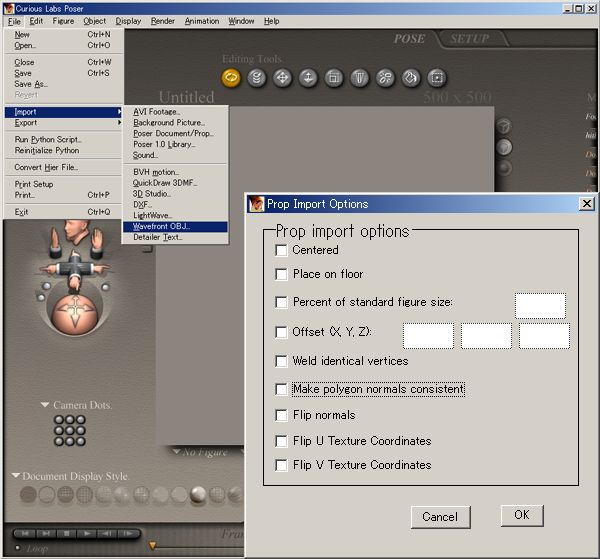This screenshot has width=600, height=559.
Task: Click Cancel in Prop Import Options
Action: pos(440,517)
